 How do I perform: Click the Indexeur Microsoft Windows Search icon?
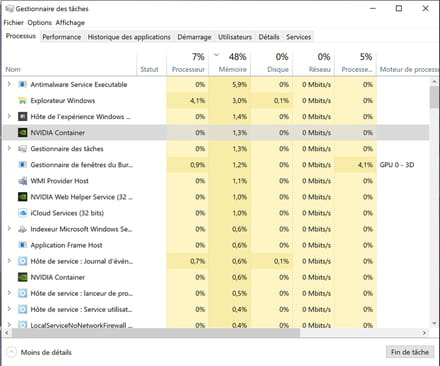click(22, 229)
